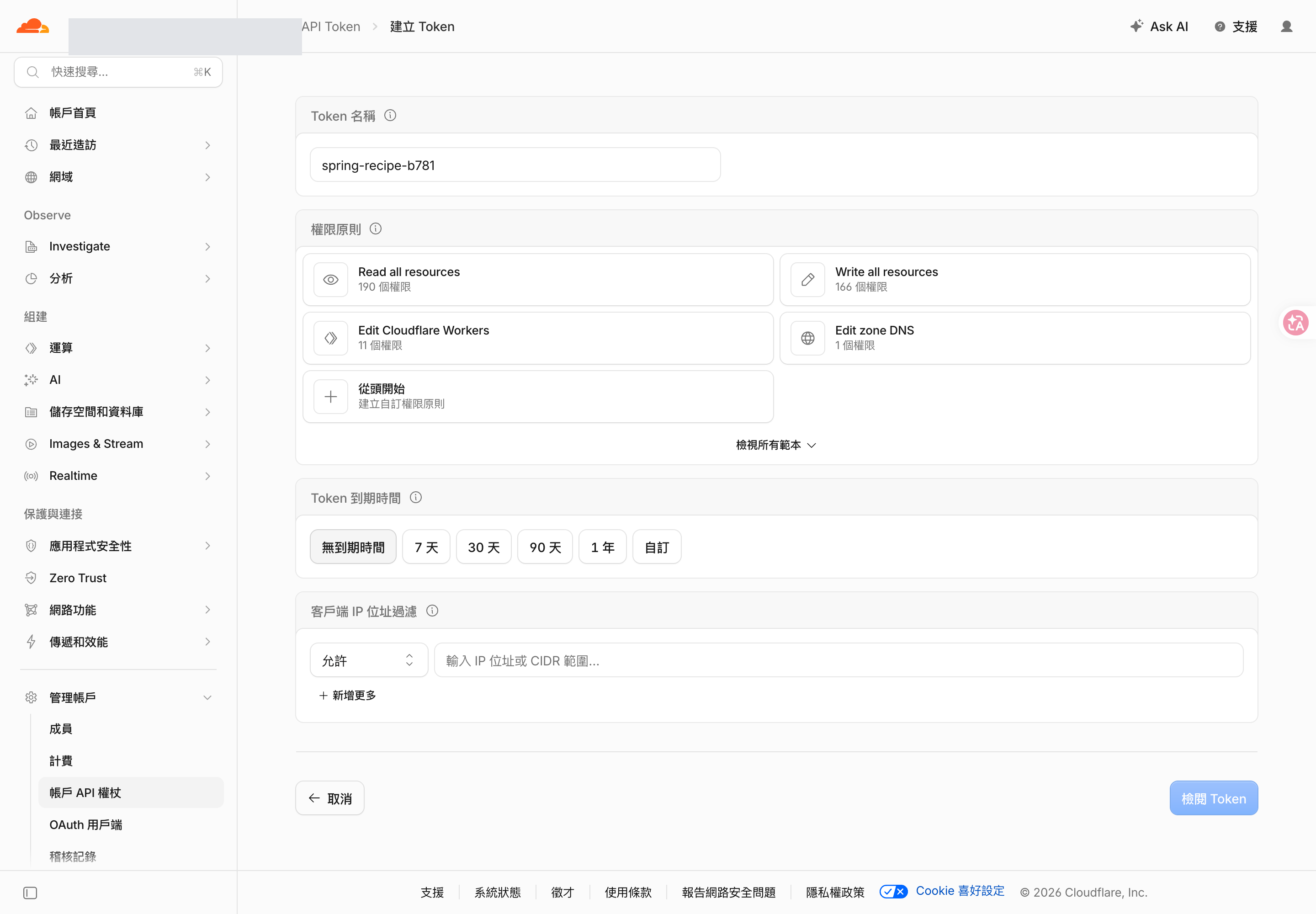This screenshot has width=1316, height=914.
Task: Open 使用條款 footer link
Action: point(628,892)
